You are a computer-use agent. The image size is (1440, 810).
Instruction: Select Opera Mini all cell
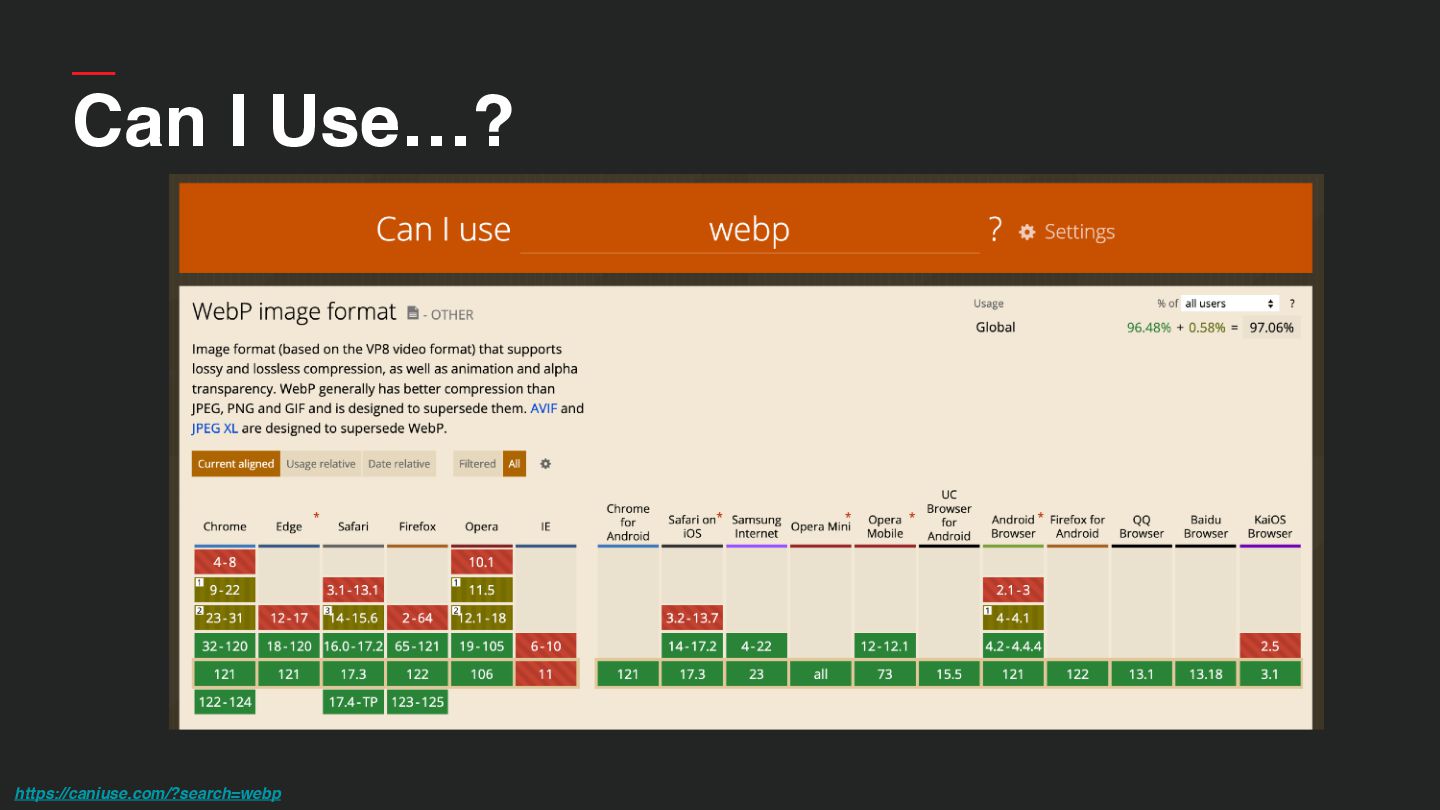click(x=821, y=674)
